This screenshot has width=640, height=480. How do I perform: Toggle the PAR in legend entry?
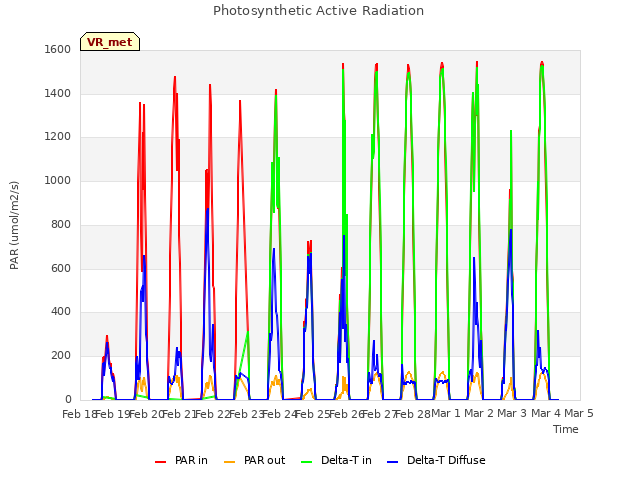coord(181,460)
